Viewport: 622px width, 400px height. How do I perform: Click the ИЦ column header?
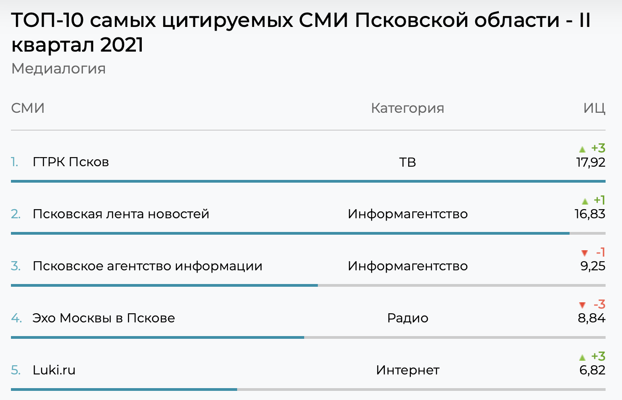pyautogui.click(x=594, y=108)
